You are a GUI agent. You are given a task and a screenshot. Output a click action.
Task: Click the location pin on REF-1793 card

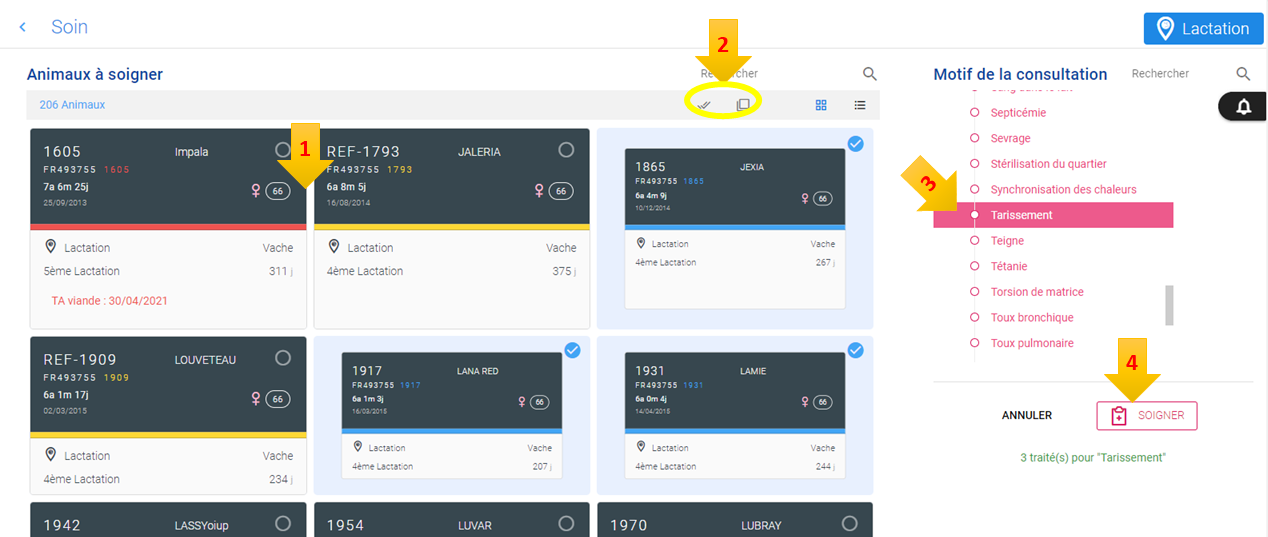(334, 247)
